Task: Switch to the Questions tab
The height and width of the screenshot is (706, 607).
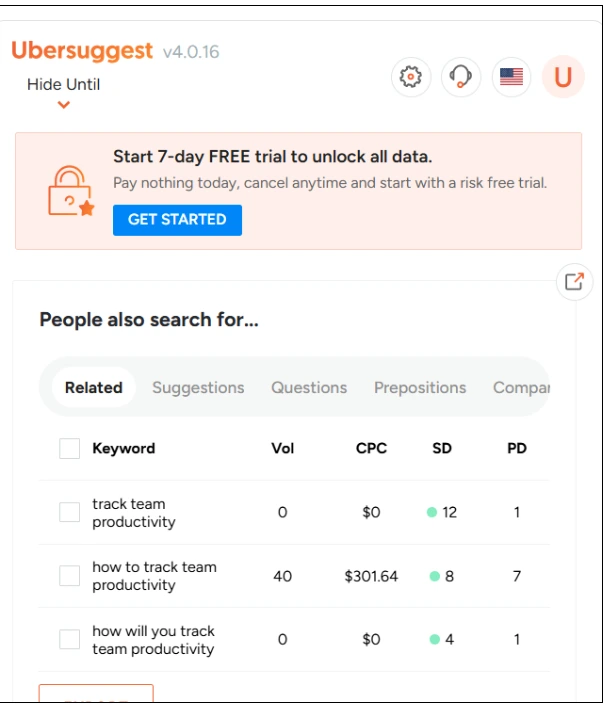Action: click(x=309, y=388)
